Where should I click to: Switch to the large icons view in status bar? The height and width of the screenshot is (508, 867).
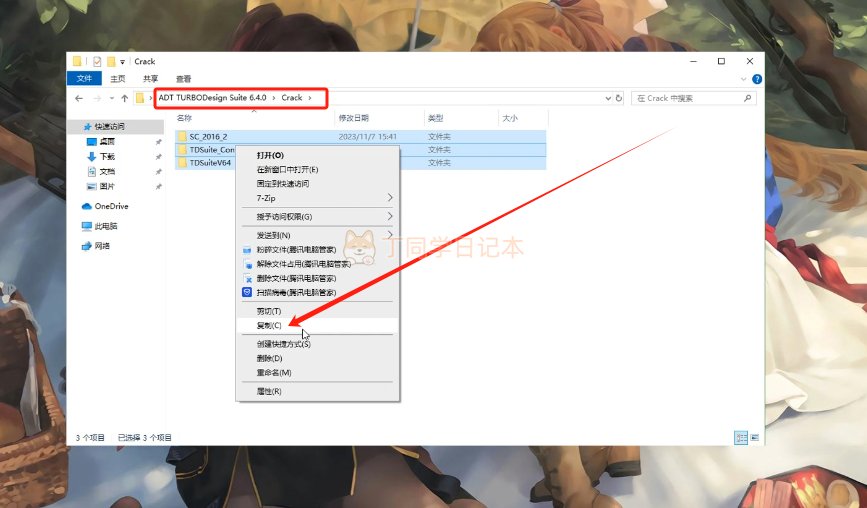click(753, 437)
